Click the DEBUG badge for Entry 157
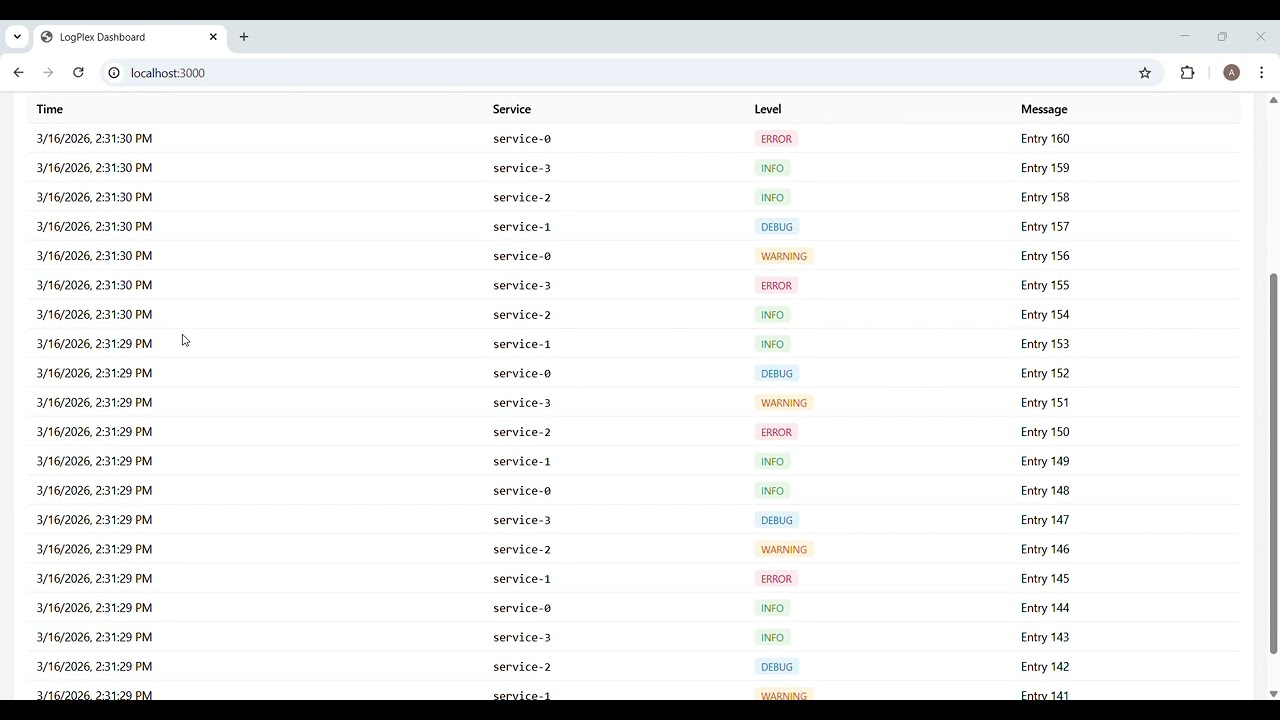Screen dimensions: 1280x720 (x=777, y=227)
